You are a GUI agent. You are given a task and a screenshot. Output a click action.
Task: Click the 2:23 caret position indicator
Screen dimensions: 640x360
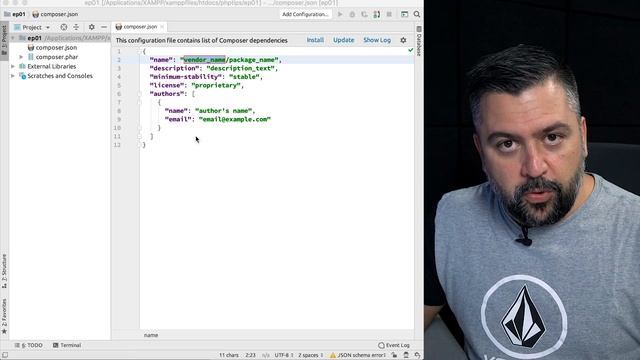pos(251,355)
